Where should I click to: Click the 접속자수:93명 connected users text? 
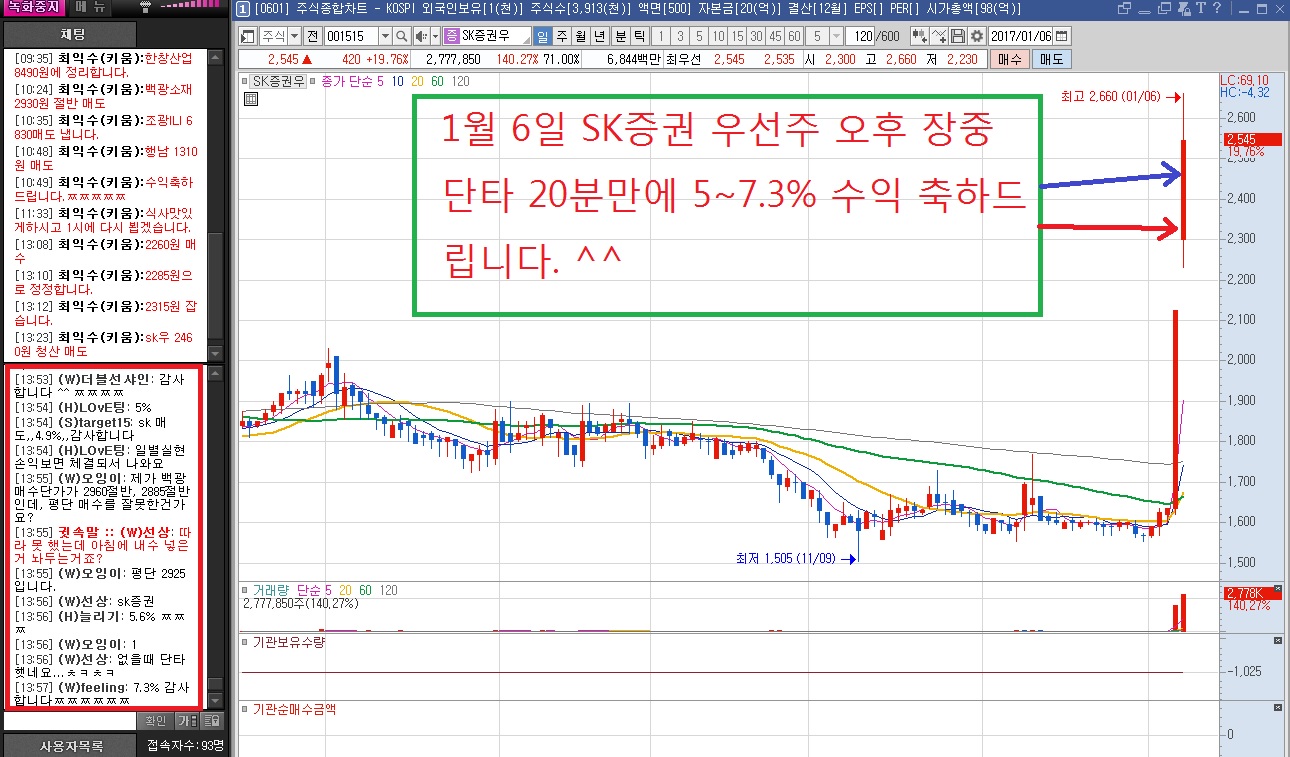[x=185, y=745]
